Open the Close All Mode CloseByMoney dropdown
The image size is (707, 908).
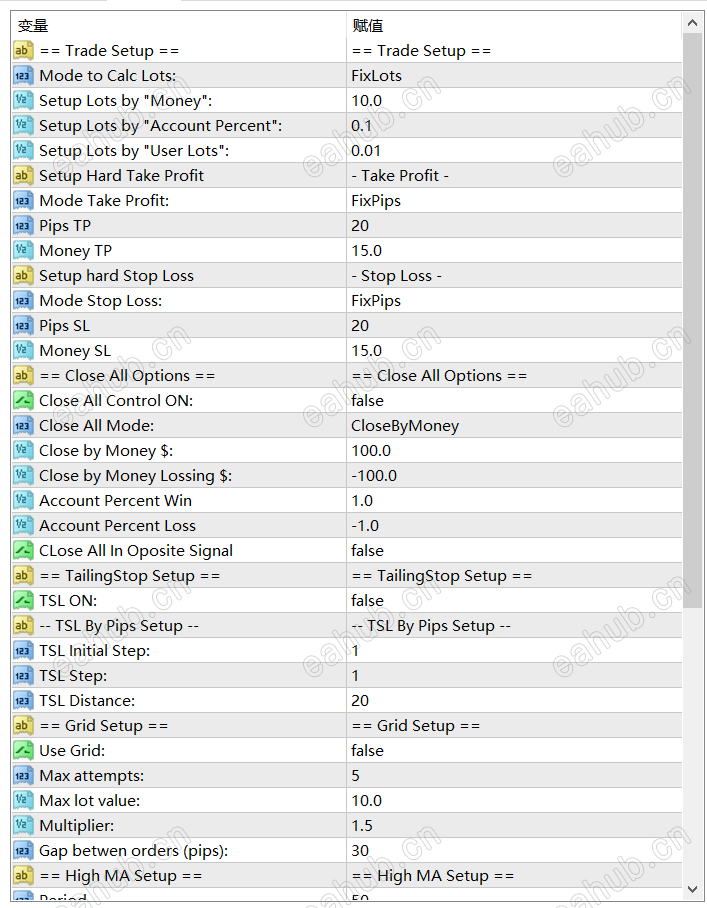click(405, 425)
